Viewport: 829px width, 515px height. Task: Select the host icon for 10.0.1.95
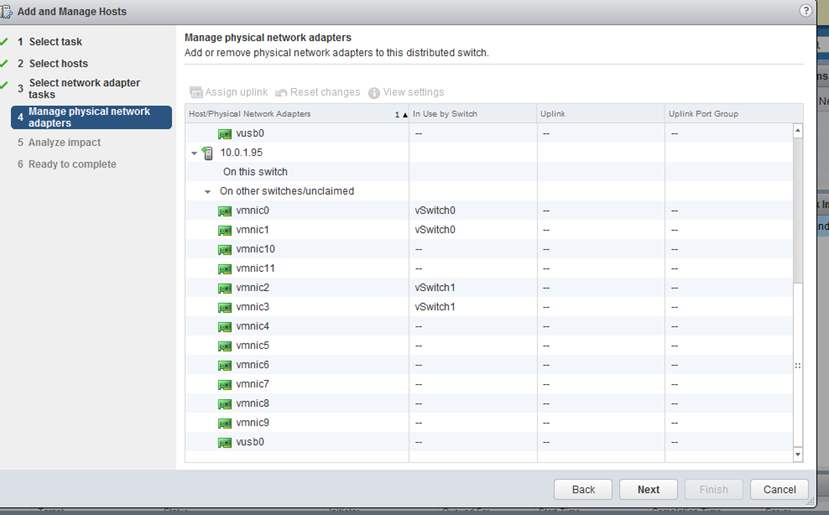coord(208,153)
